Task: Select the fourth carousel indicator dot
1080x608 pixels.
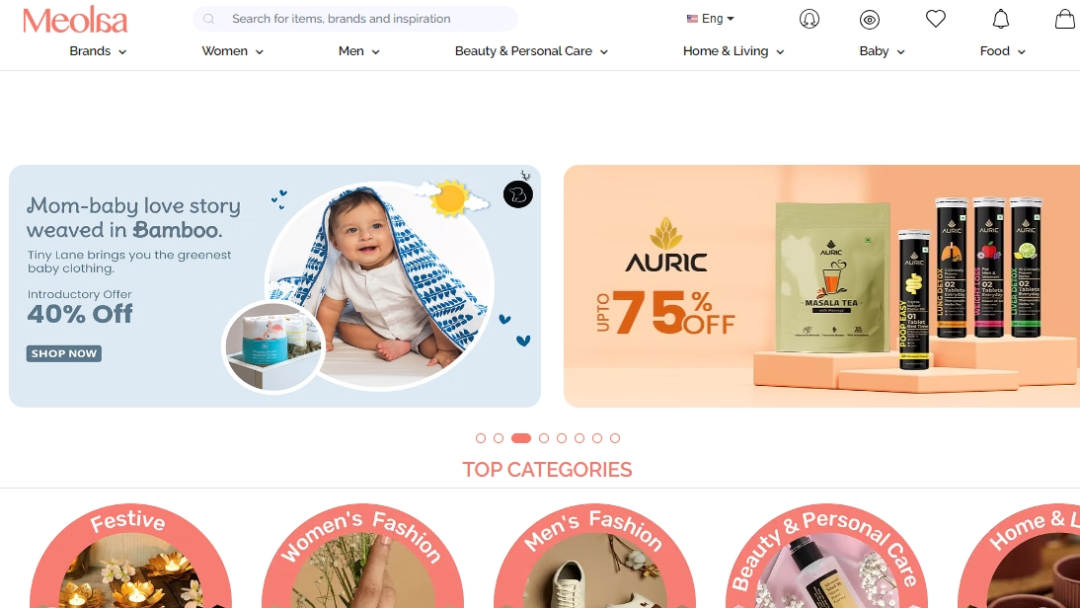Action: click(x=544, y=438)
